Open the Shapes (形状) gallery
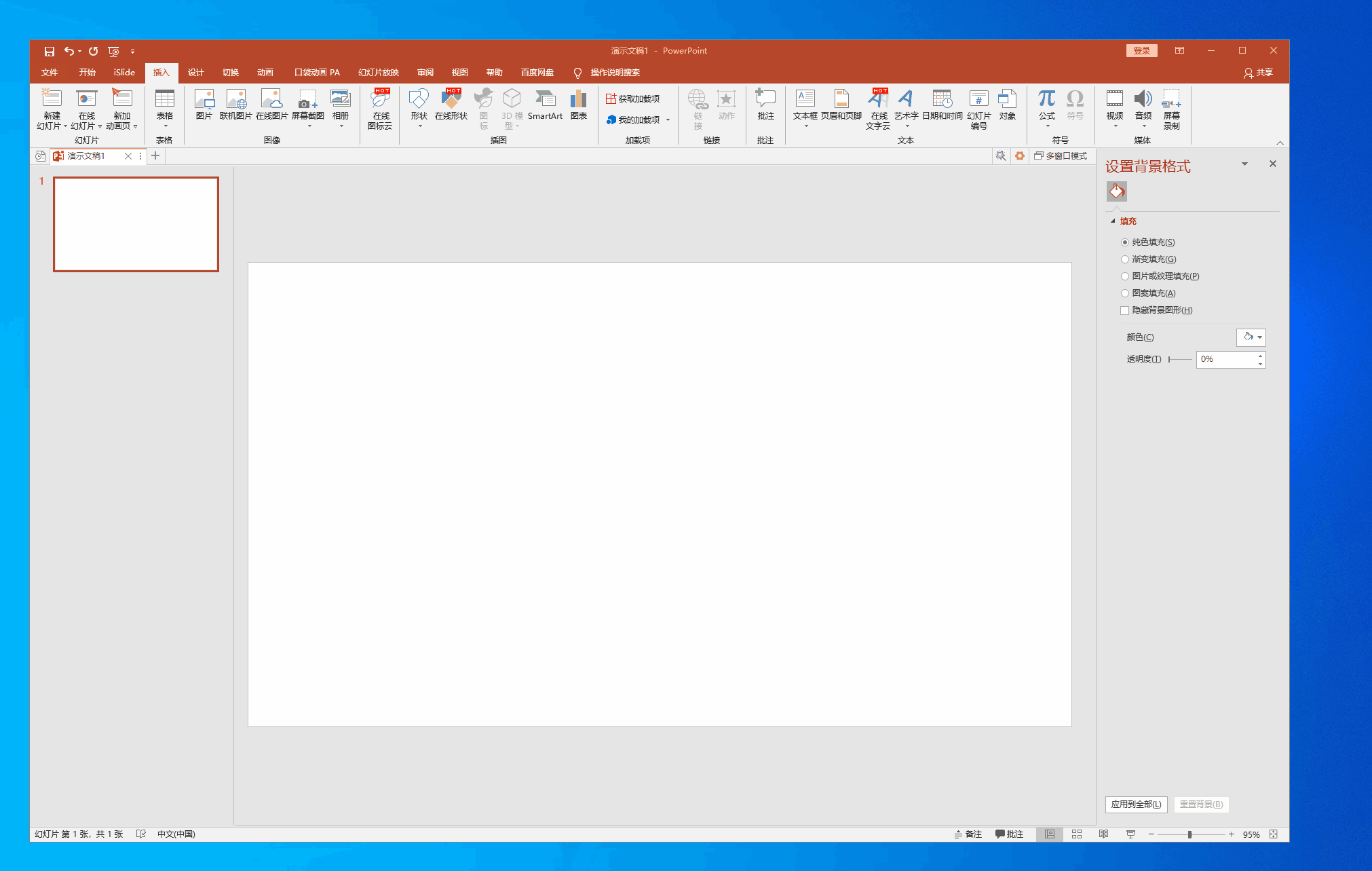This screenshot has width=1372, height=871. point(419,107)
